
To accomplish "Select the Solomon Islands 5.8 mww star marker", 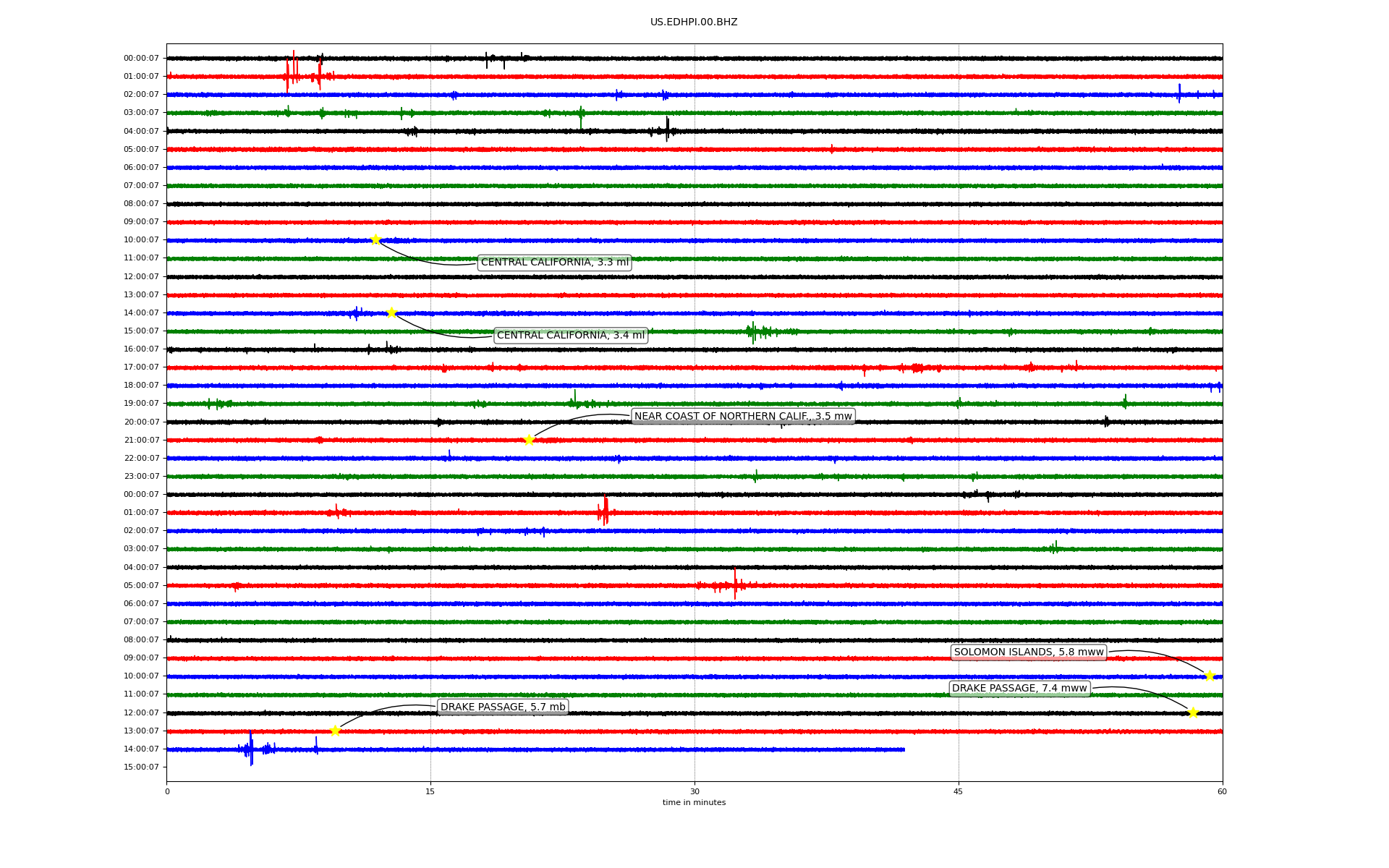I will [x=1210, y=676].
